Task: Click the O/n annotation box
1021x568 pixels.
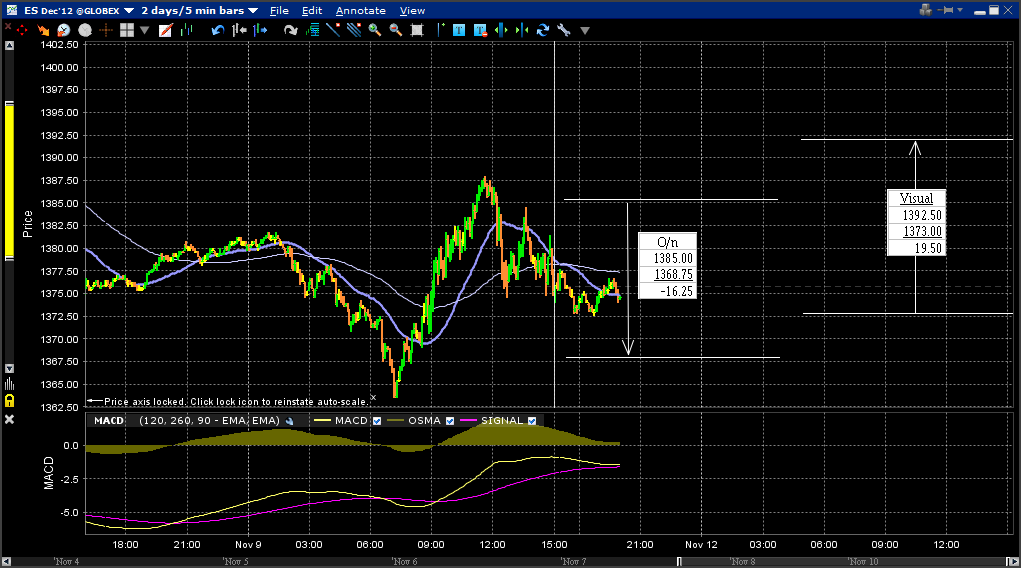Action: [667, 266]
